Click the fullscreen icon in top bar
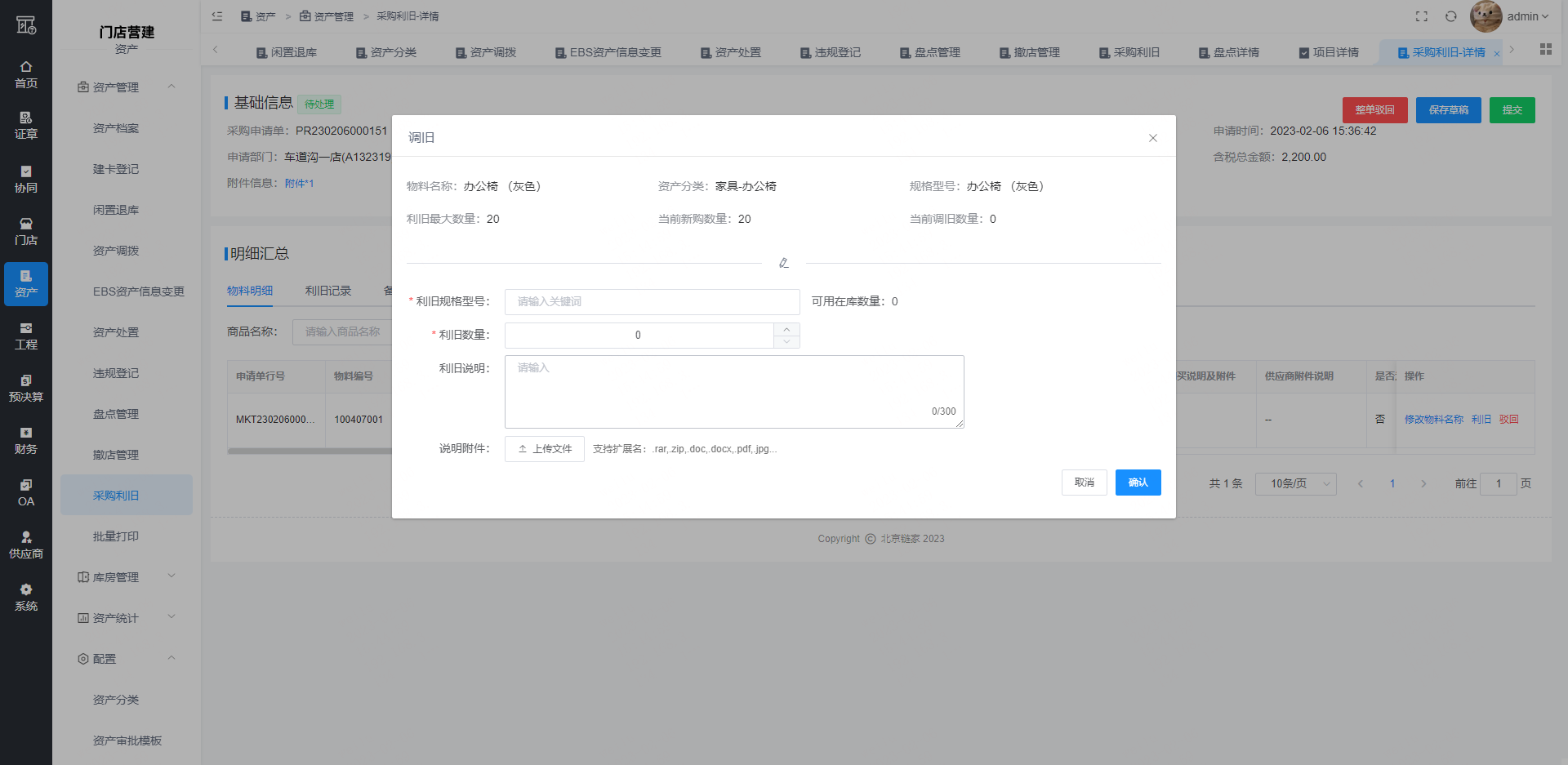Image resolution: width=1568 pixels, height=765 pixels. click(1422, 16)
